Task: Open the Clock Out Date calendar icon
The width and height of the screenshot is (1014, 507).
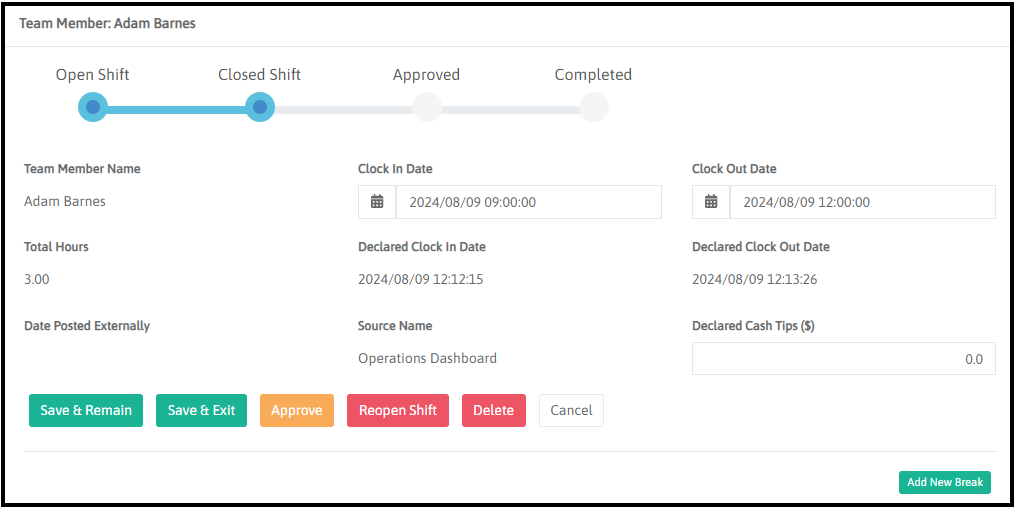Action: click(x=711, y=202)
